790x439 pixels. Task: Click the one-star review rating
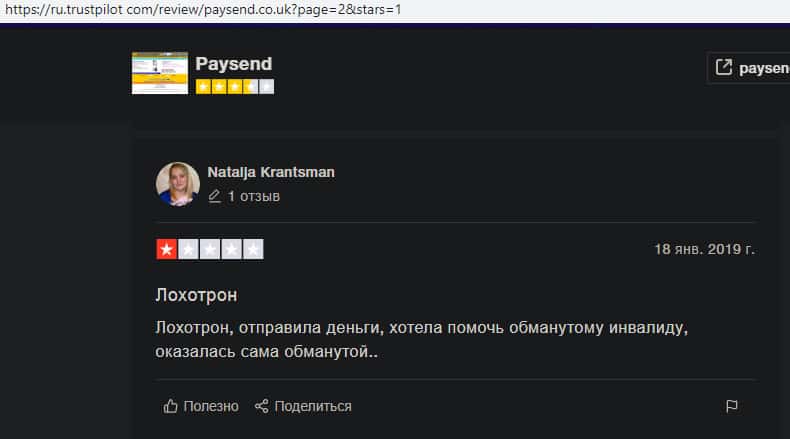point(210,249)
